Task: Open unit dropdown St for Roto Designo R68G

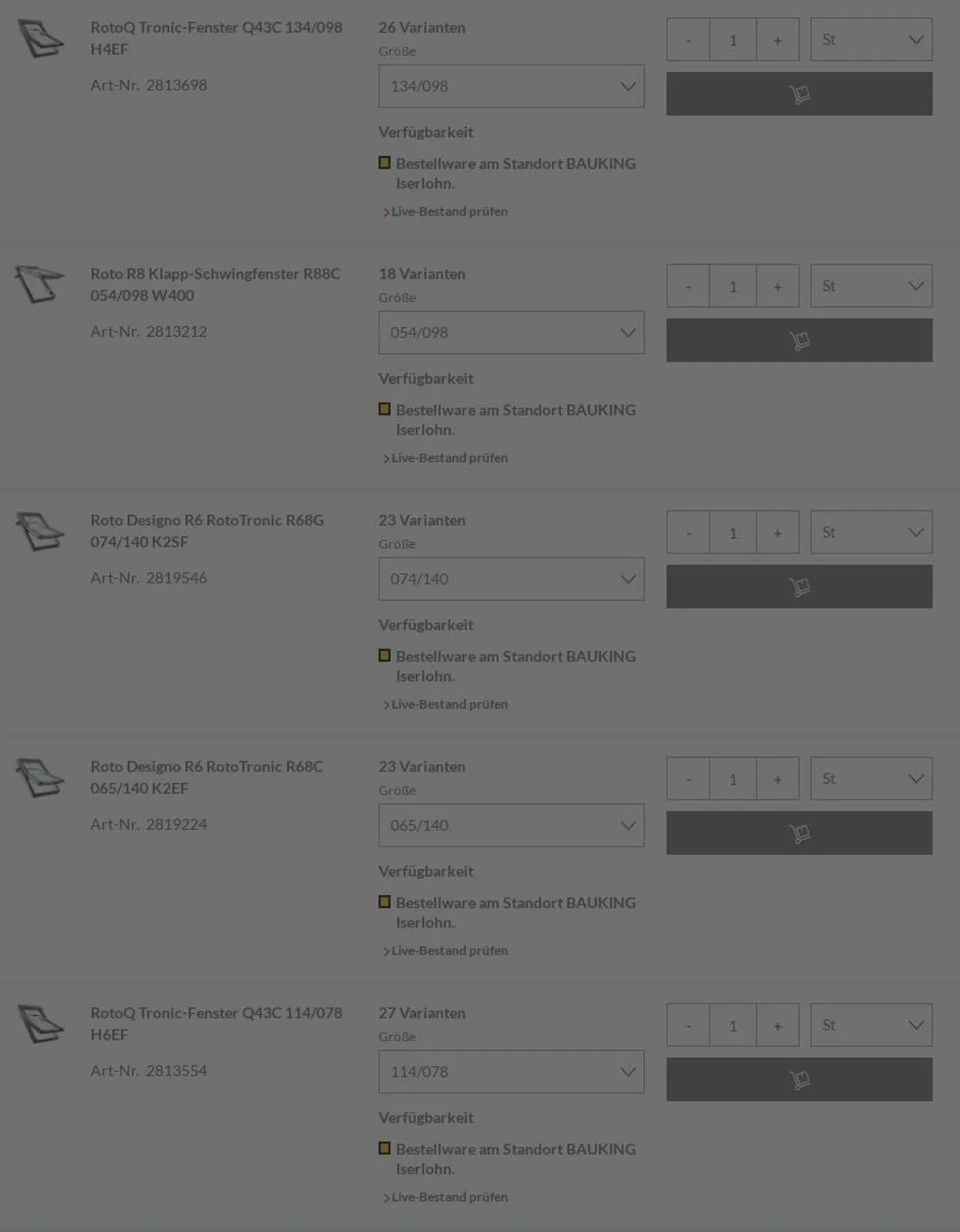Action: click(x=871, y=533)
